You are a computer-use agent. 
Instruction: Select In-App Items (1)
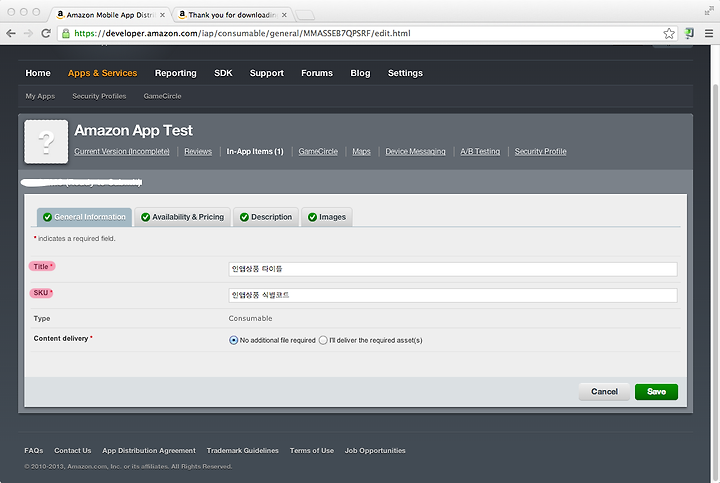(x=255, y=151)
